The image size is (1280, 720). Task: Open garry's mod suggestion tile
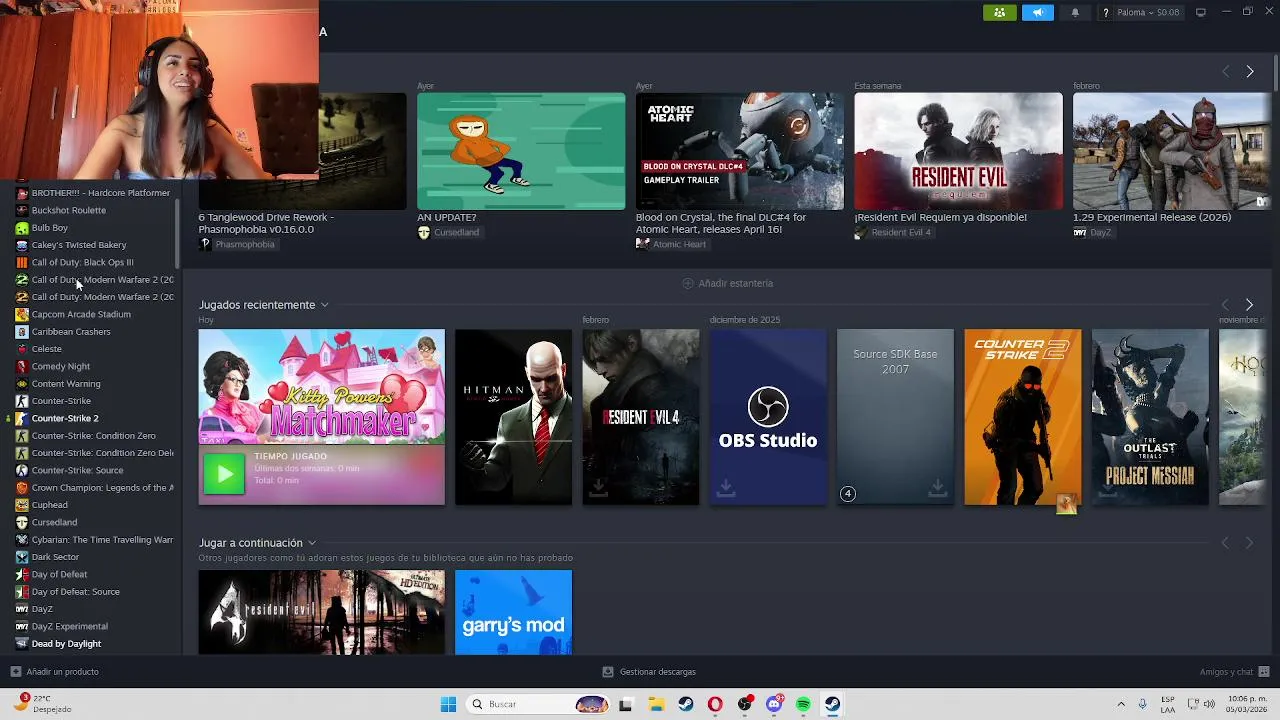coord(513,612)
